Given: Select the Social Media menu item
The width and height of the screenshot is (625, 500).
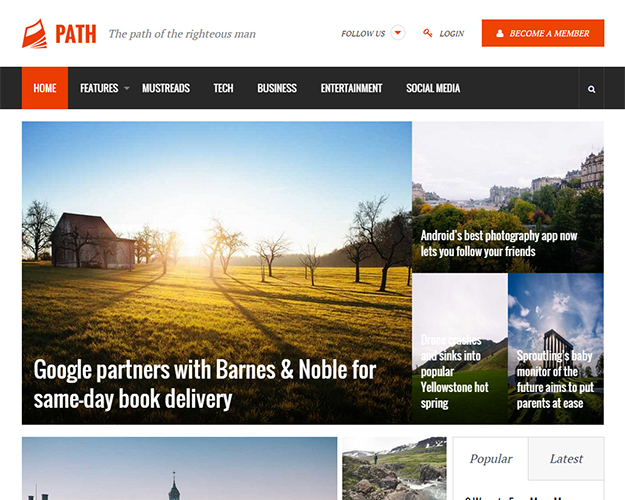Looking at the screenshot, I should click(x=433, y=88).
